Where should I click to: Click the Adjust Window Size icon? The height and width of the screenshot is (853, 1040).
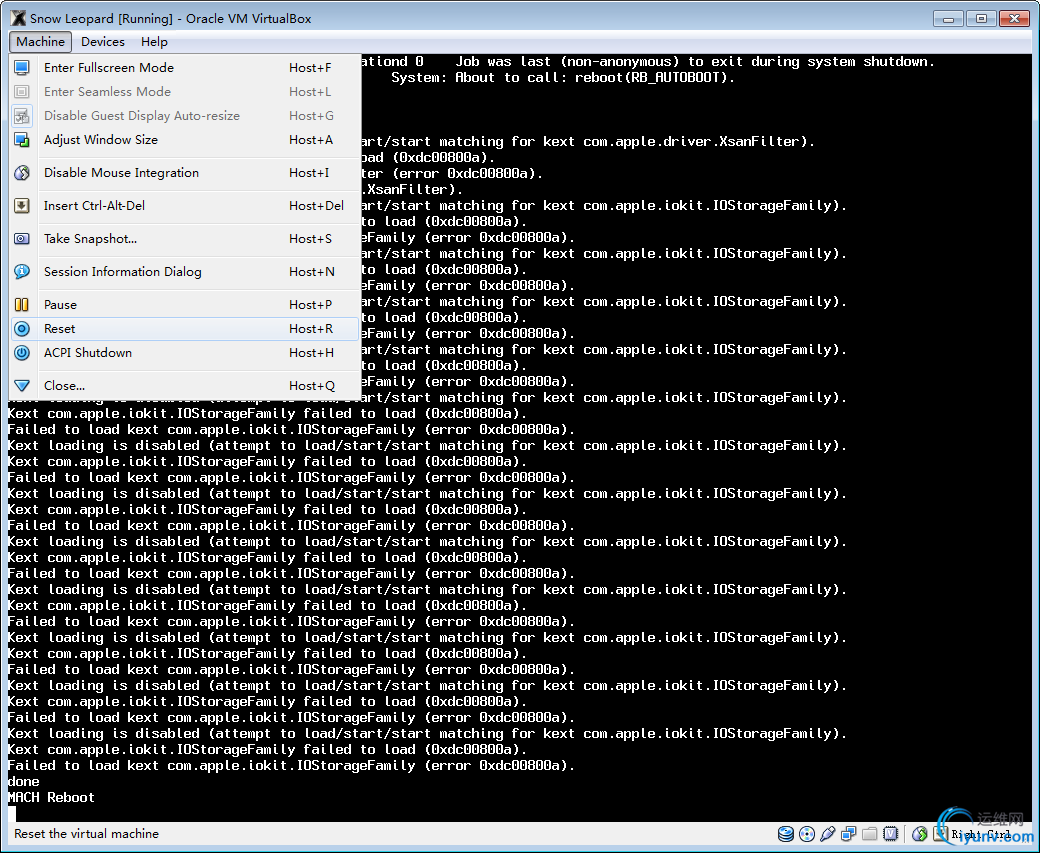coord(22,140)
